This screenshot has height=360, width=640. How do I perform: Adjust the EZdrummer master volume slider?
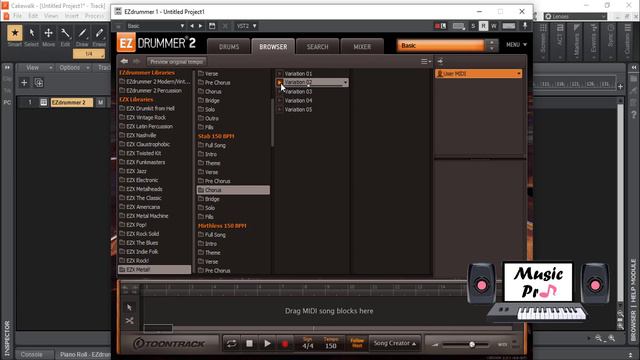(472, 344)
